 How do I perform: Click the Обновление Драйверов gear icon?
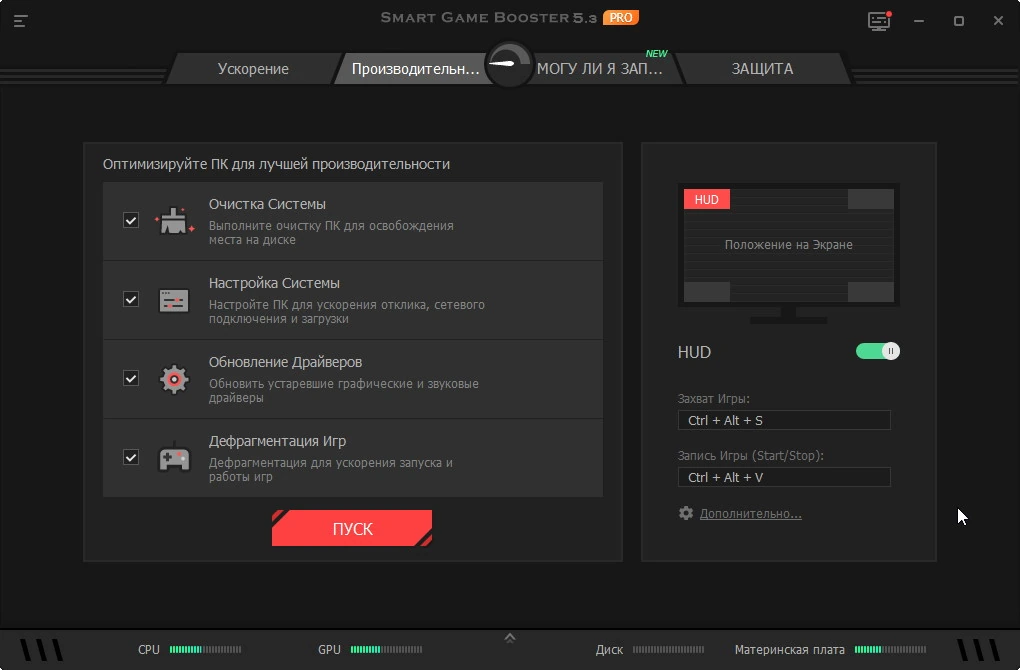click(174, 379)
